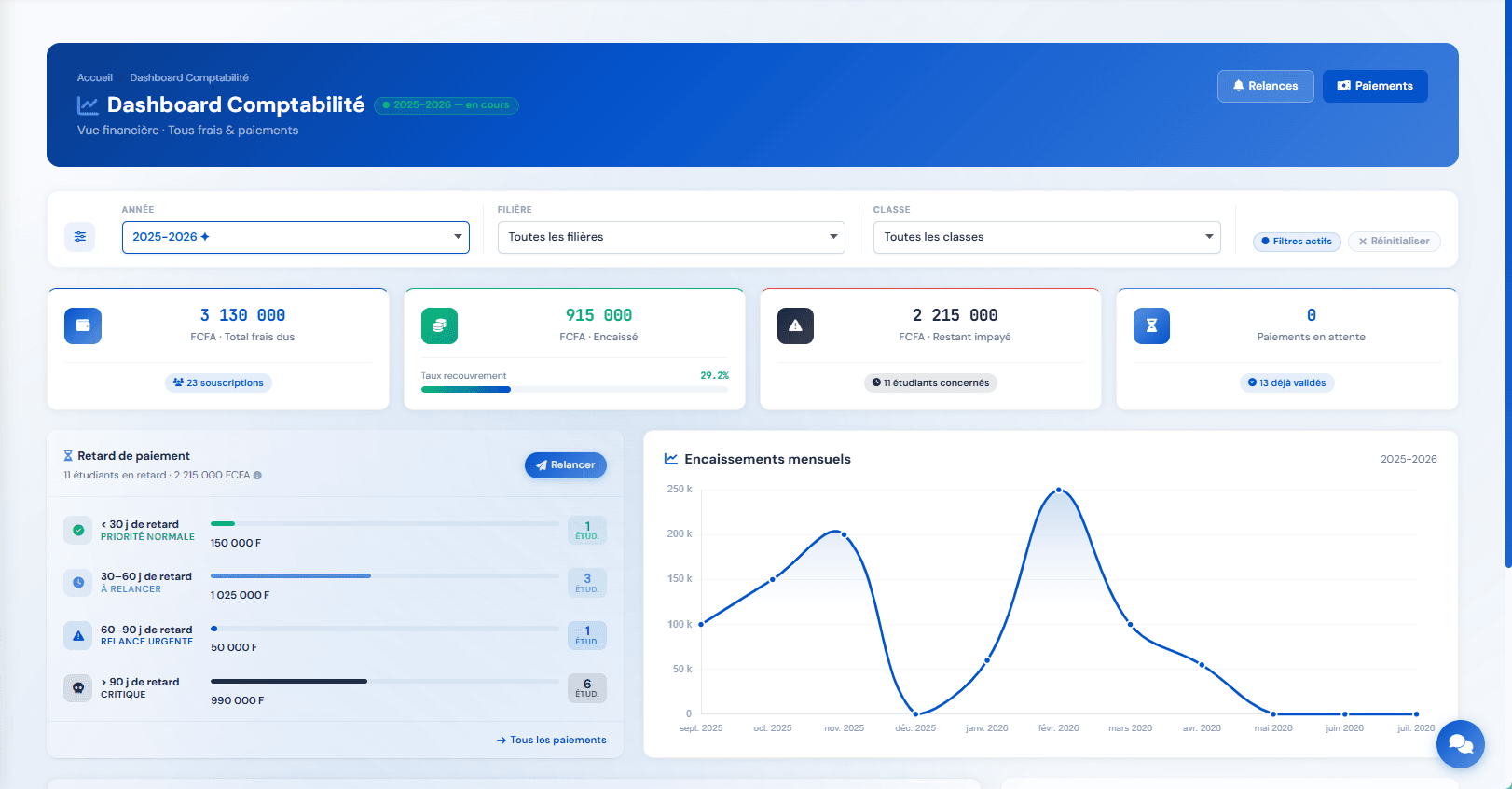Click the 3 130 000 total amount

coord(242,315)
